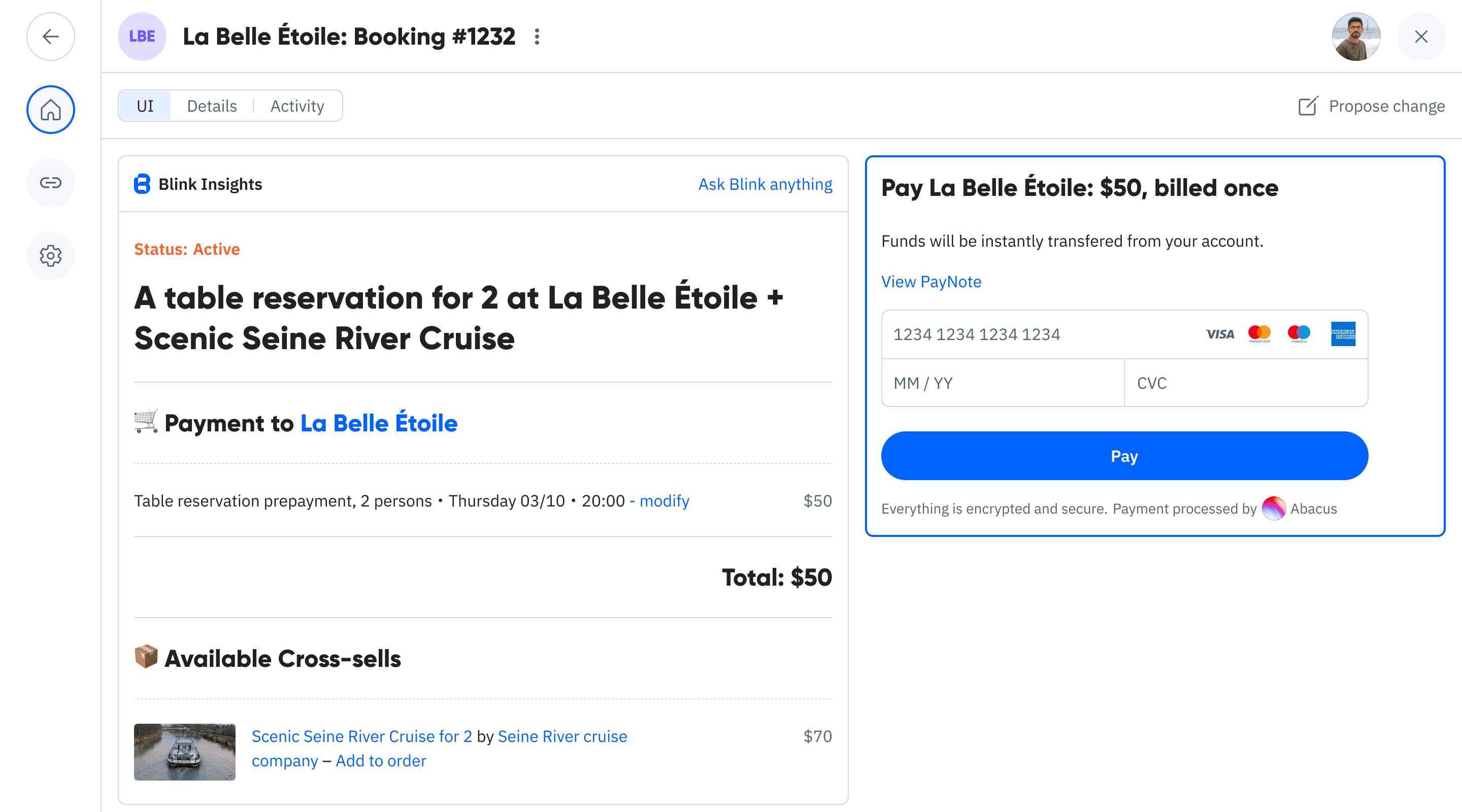Click the Blink Insights logo
1462x812 pixels.
point(141,184)
